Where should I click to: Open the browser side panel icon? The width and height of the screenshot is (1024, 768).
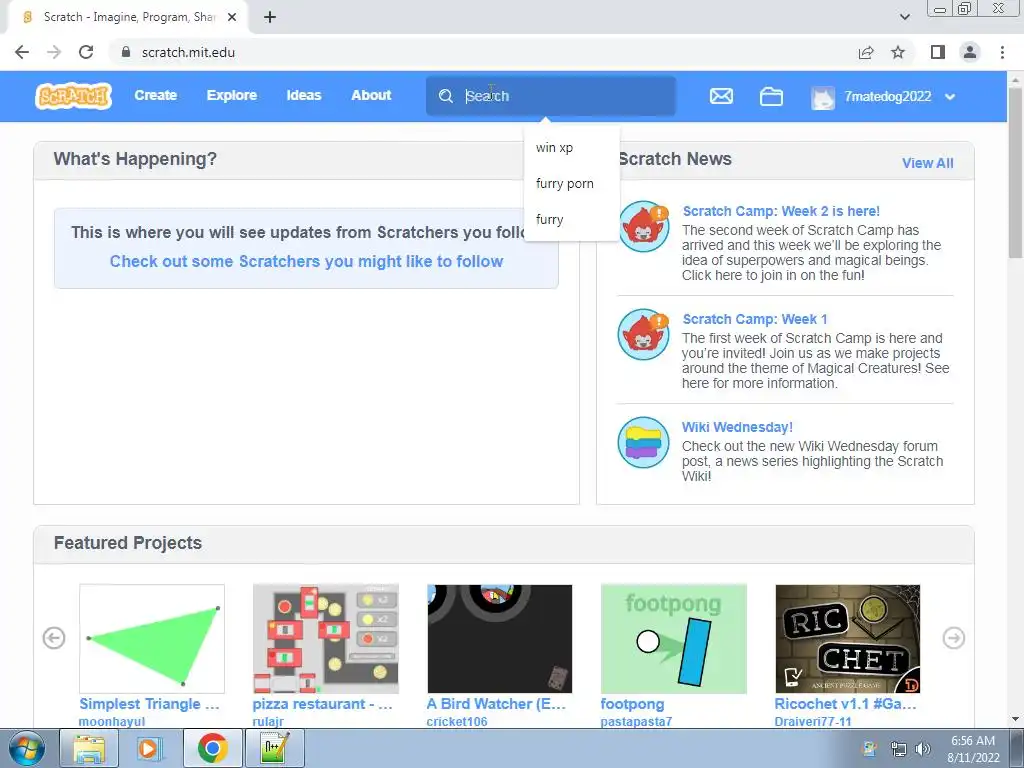click(938, 52)
